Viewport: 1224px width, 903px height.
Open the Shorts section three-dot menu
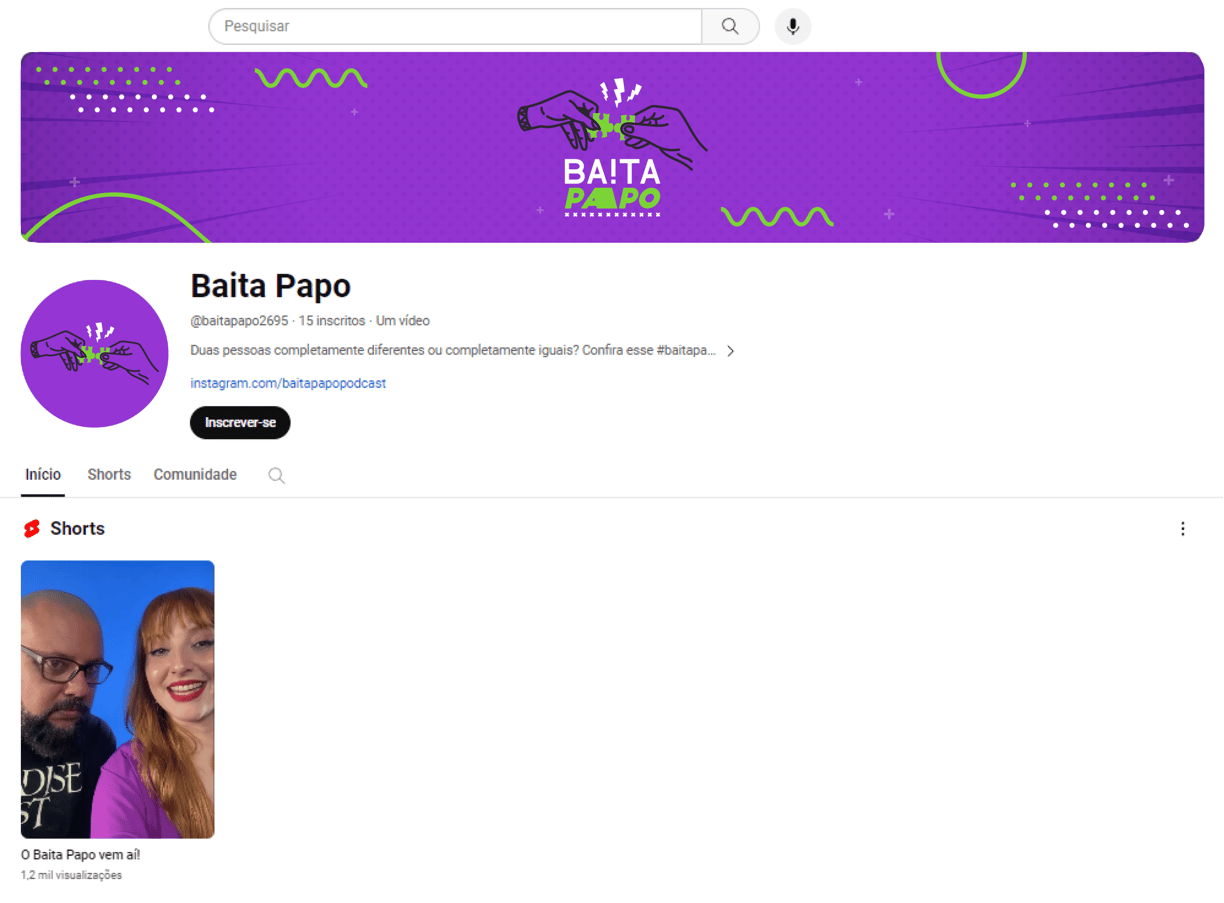click(1183, 529)
